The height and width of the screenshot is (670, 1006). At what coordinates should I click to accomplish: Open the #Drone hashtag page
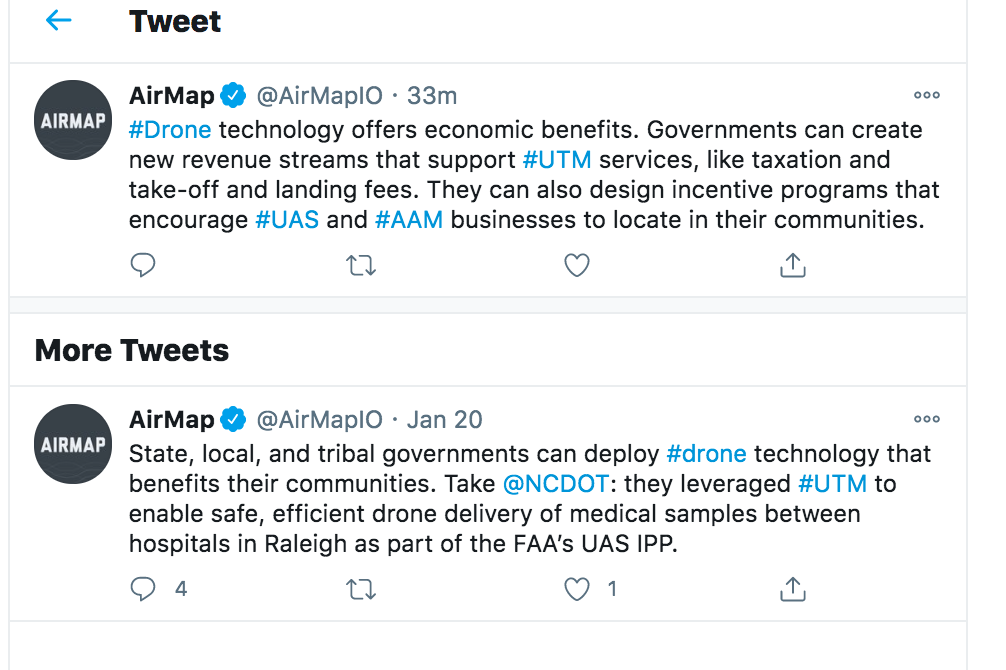168,129
